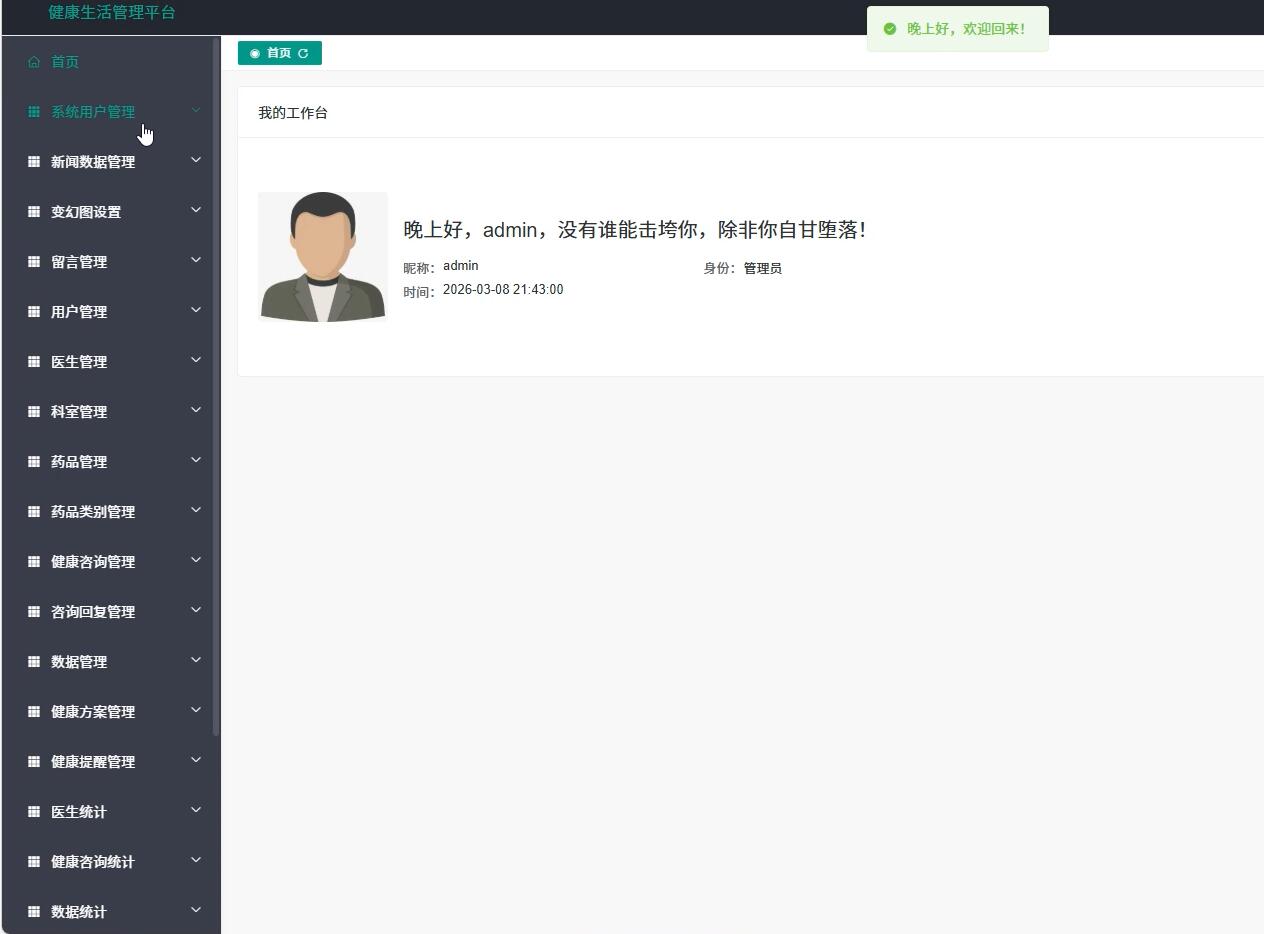Expand 药品类别管理 using its chevron
Screen dimensions: 1264x934
pos(196,510)
